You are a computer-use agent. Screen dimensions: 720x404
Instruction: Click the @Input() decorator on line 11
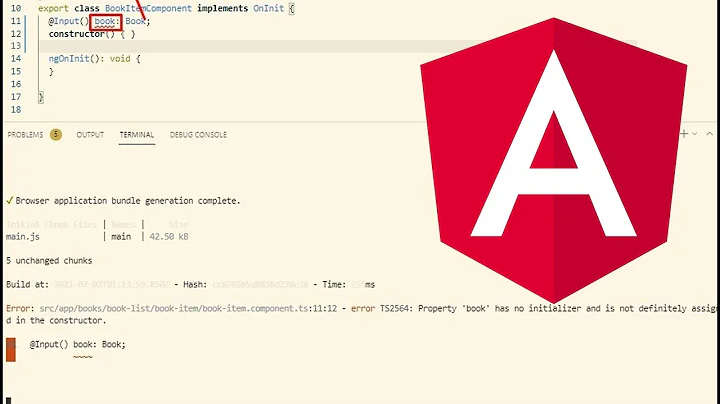(x=68, y=21)
